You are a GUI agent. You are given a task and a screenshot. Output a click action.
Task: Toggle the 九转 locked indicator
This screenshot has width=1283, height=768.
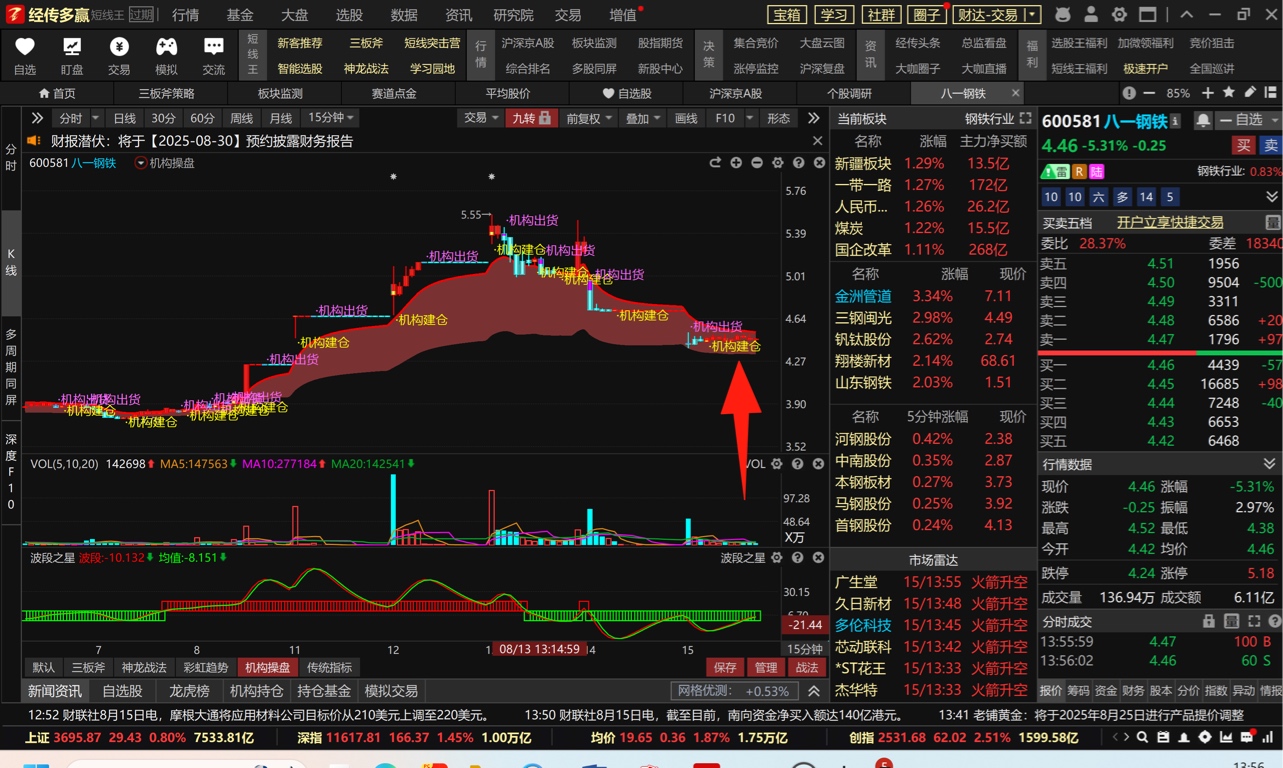click(531, 118)
